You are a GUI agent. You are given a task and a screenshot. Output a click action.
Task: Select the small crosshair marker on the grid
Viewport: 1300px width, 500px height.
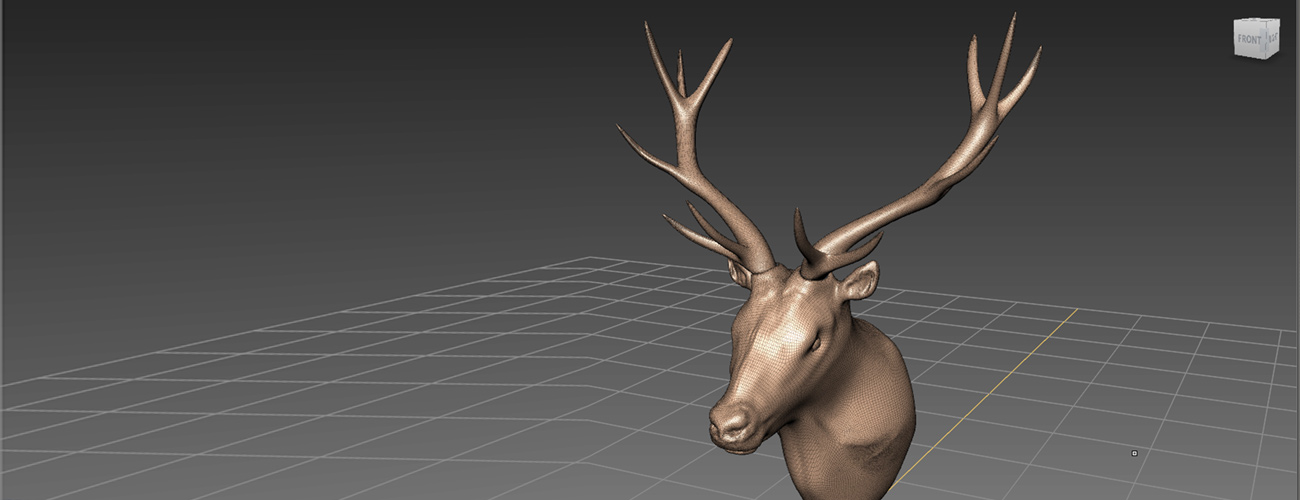pos(1134,453)
